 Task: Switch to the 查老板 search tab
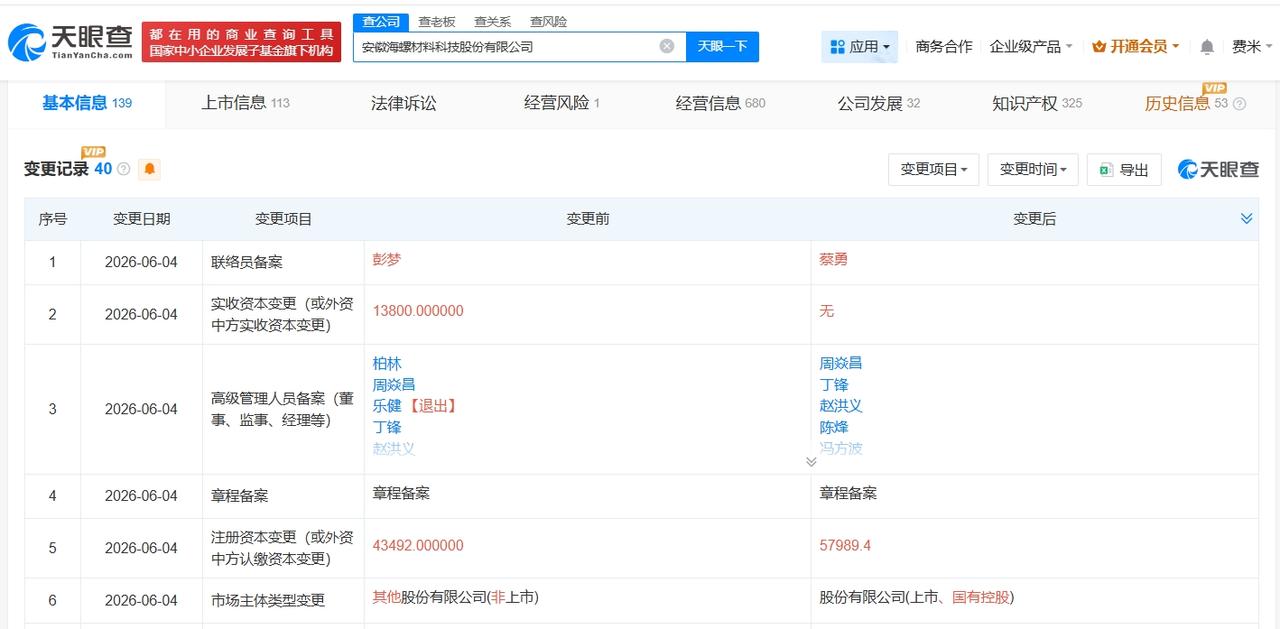[436, 21]
